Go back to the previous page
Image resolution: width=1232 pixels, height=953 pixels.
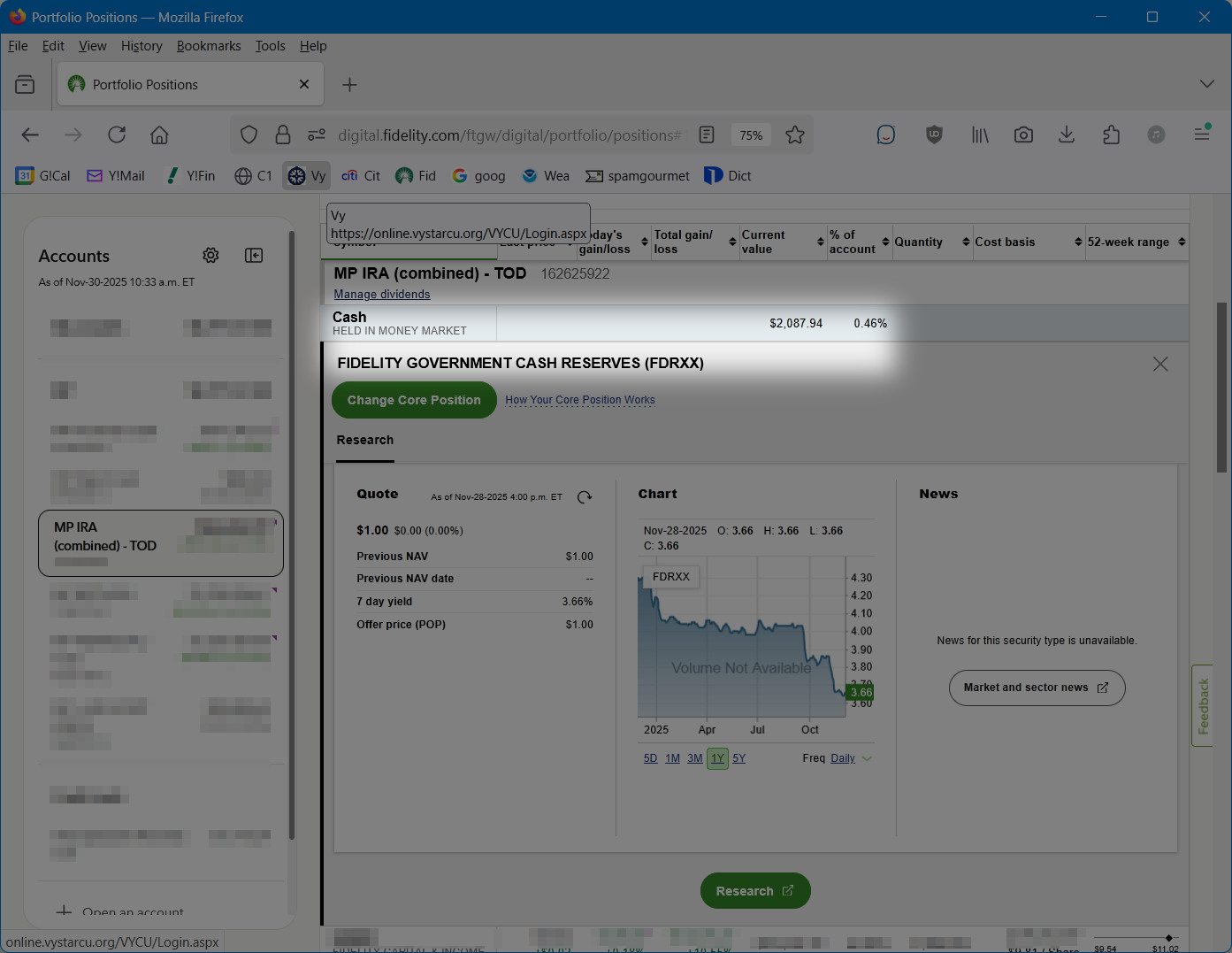[30, 134]
